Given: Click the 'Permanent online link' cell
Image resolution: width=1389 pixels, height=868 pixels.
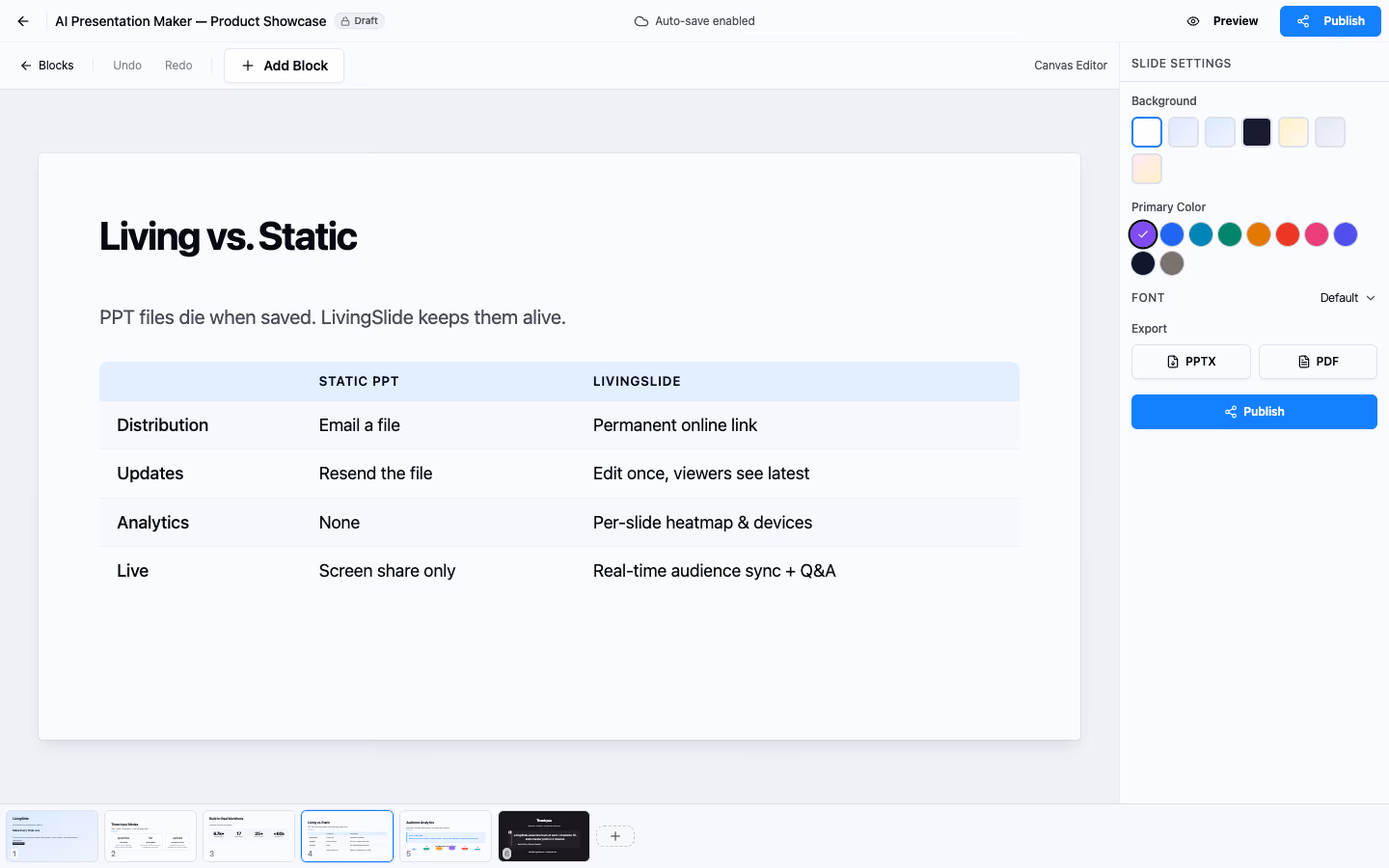Looking at the screenshot, I should pyautogui.click(x=675, y=425).
